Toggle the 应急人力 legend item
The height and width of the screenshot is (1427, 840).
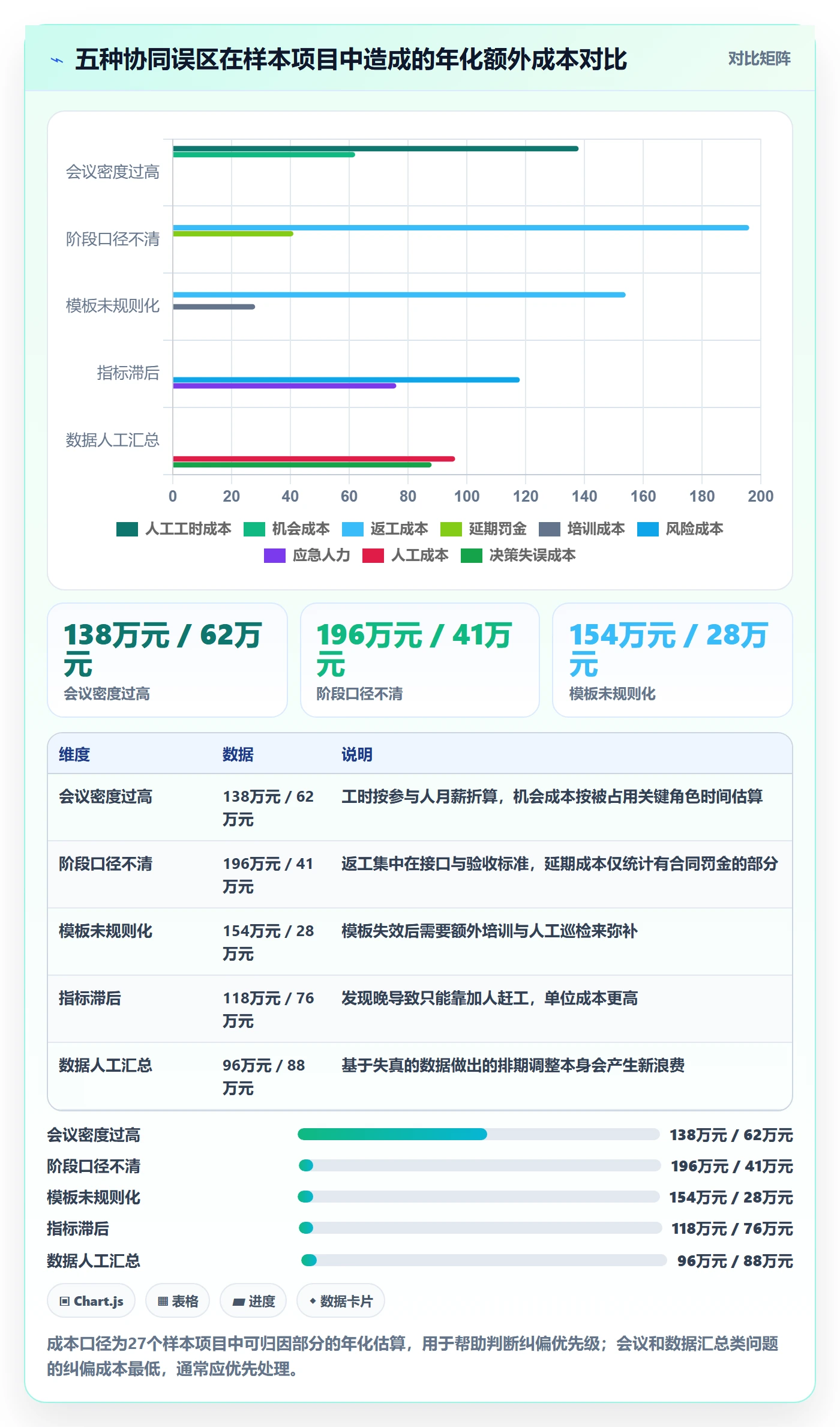[x=307, y=555]
